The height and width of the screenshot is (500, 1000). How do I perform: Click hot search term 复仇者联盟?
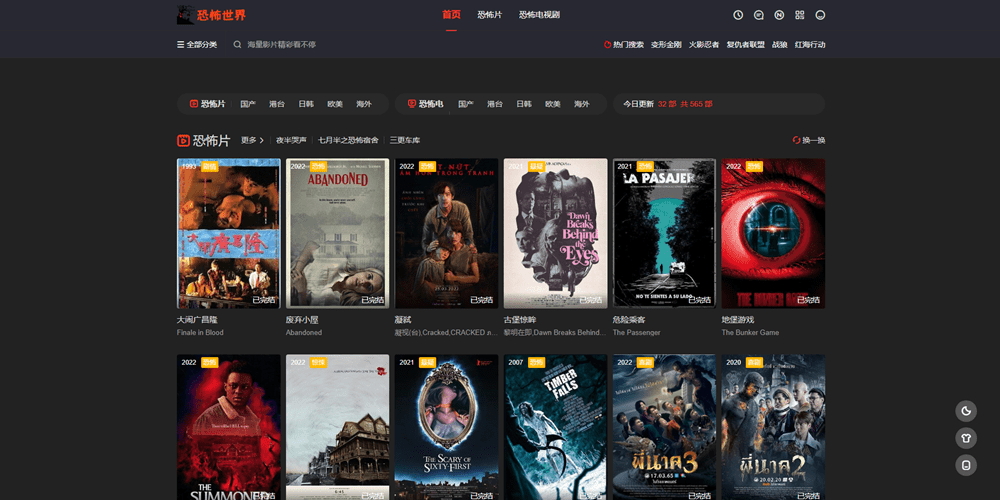[746, 45]
